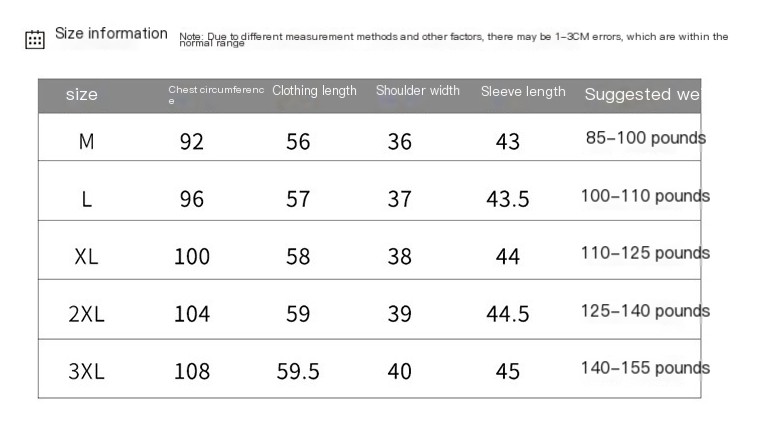Select the 59.5 clothing length cell
762x429 pixels.
(298, 372)
